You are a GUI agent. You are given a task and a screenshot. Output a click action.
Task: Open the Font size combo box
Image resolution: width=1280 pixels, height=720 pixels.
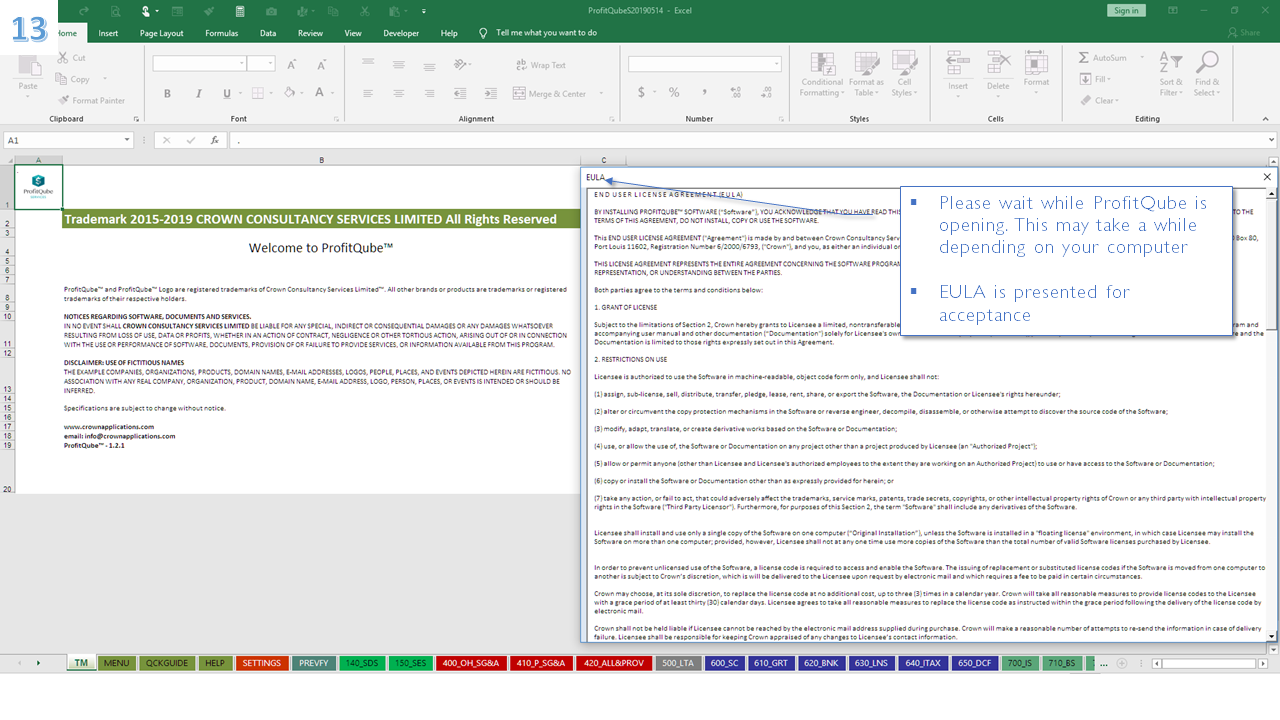pyautogui.click(x=261, y=64)
